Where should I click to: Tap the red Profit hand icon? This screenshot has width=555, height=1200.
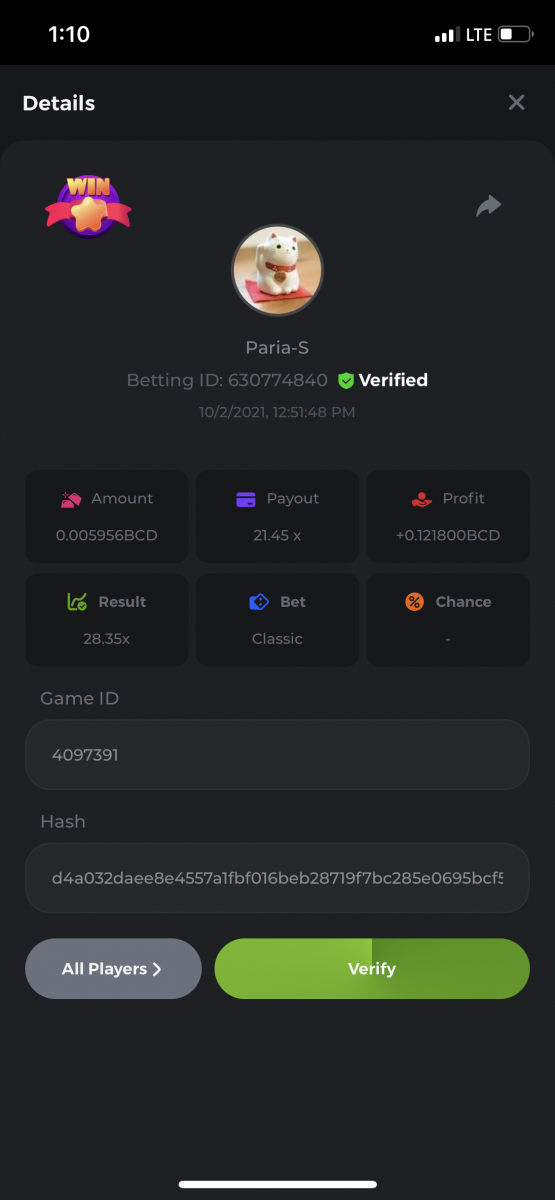(421, 498)
